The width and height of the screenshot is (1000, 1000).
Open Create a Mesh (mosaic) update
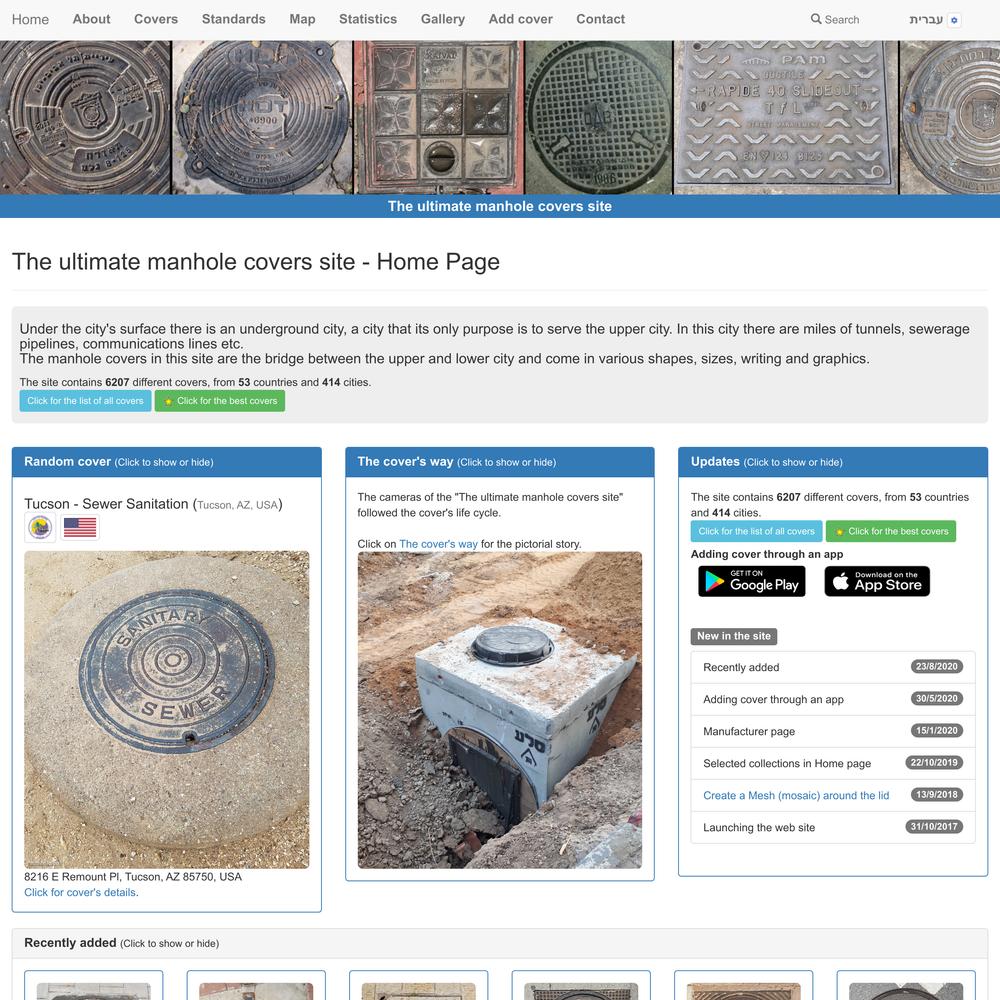pyautogui.click(x=796, y=795)
